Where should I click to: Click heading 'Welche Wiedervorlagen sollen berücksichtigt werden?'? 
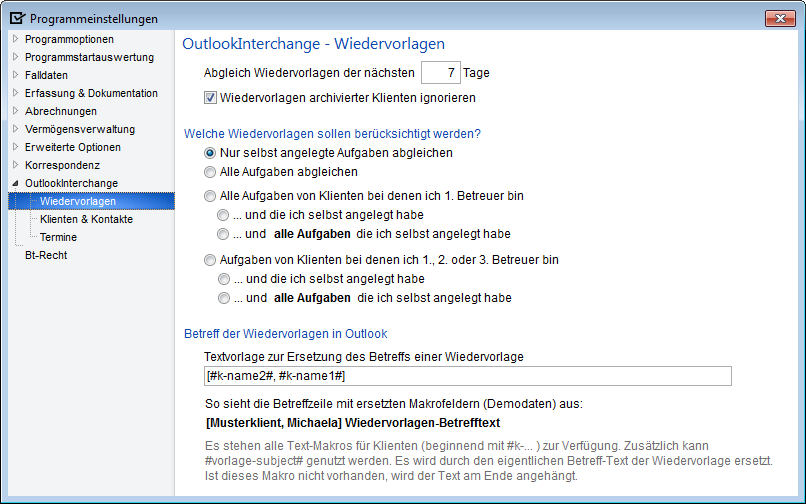(x=332, y=134)
